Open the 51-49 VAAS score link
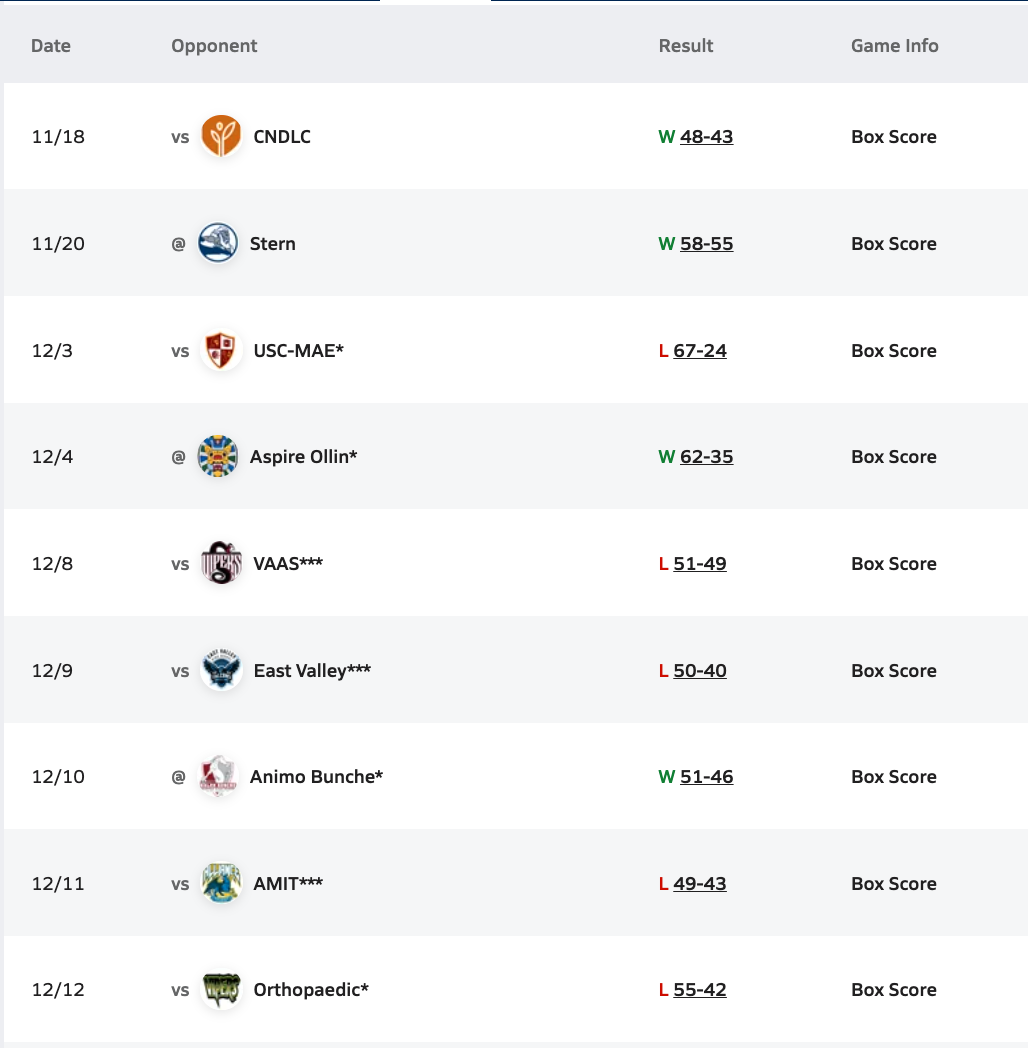This screenshot has height=1048, width=1028. (x=700, y=564)
